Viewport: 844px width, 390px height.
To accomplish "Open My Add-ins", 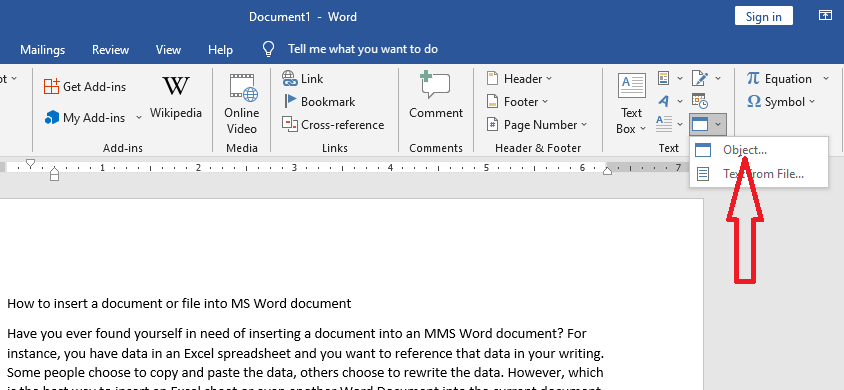I will 85,118.
